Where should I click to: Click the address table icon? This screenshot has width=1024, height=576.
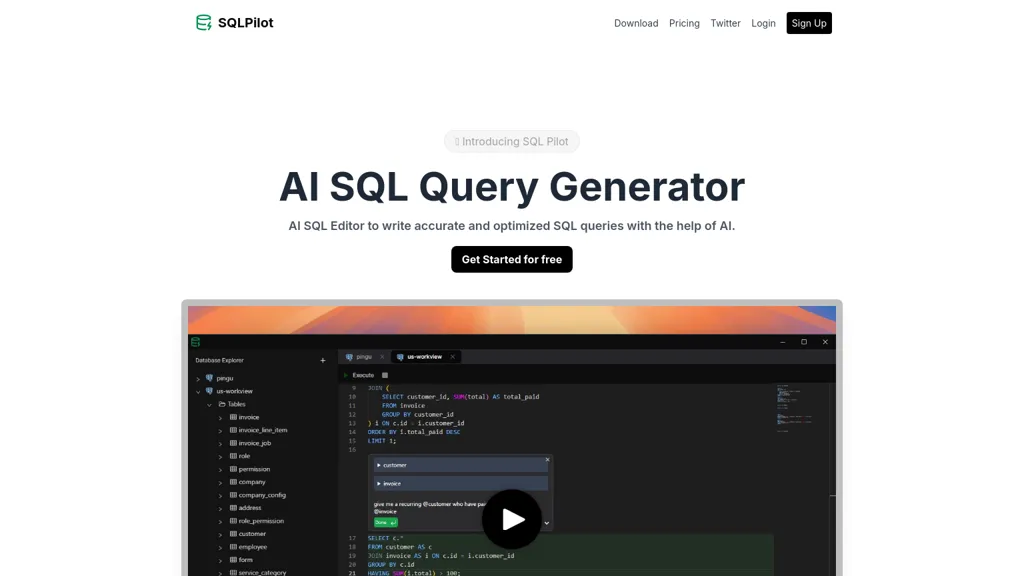[233, 507]
